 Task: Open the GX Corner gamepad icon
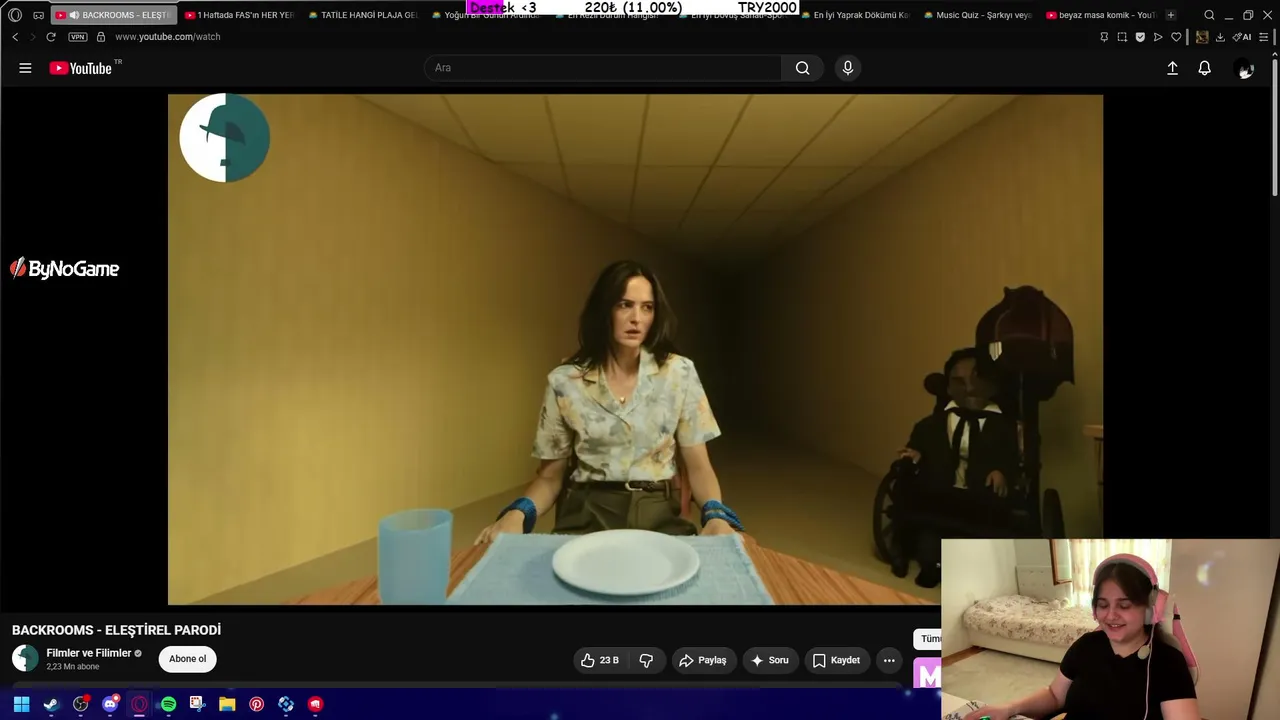(39, 15)
